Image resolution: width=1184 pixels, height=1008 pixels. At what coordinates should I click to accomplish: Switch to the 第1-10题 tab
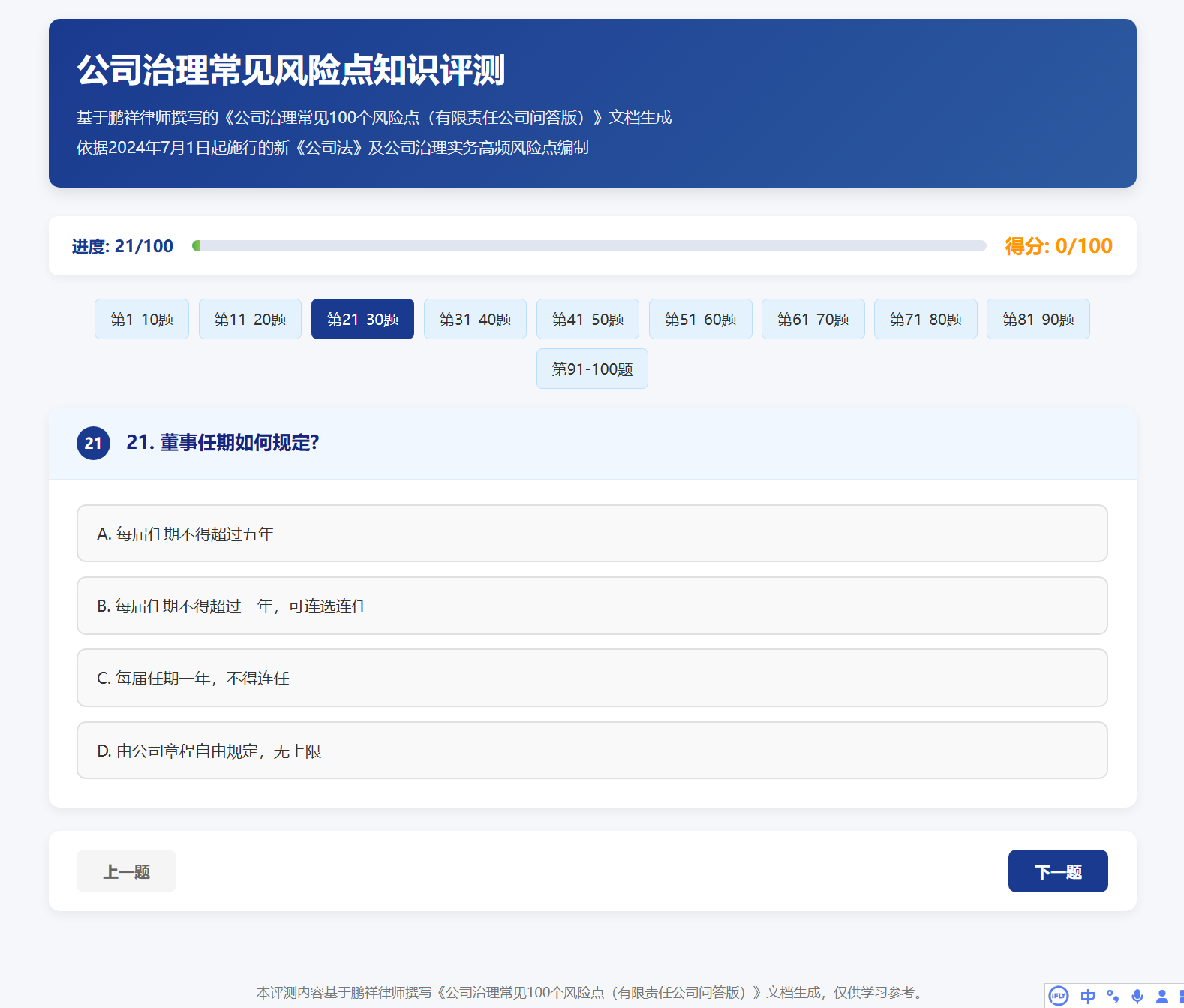coord(142,319)
